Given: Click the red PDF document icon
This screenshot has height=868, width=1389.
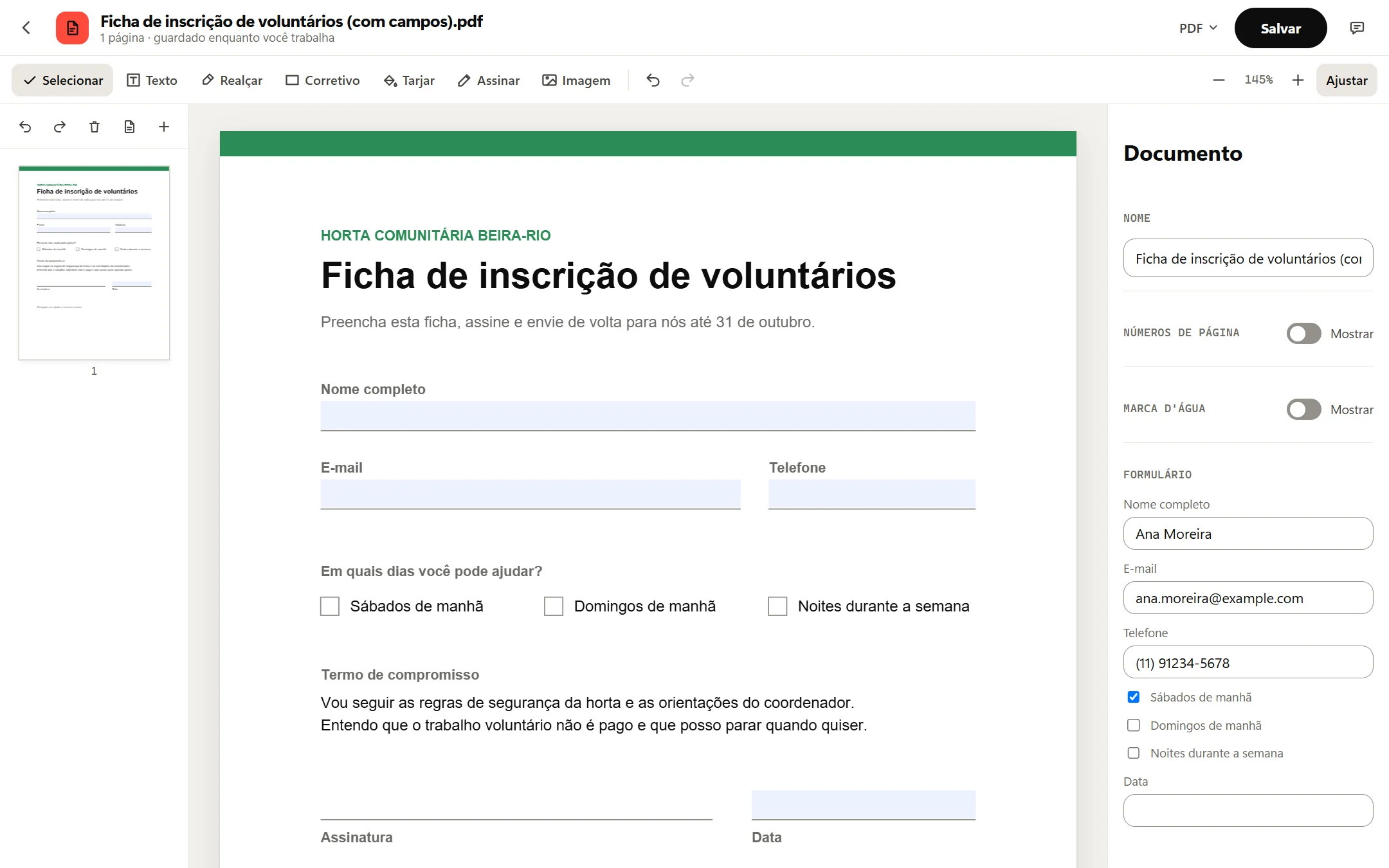Looking at the screenshot, I should click(72, 28).
